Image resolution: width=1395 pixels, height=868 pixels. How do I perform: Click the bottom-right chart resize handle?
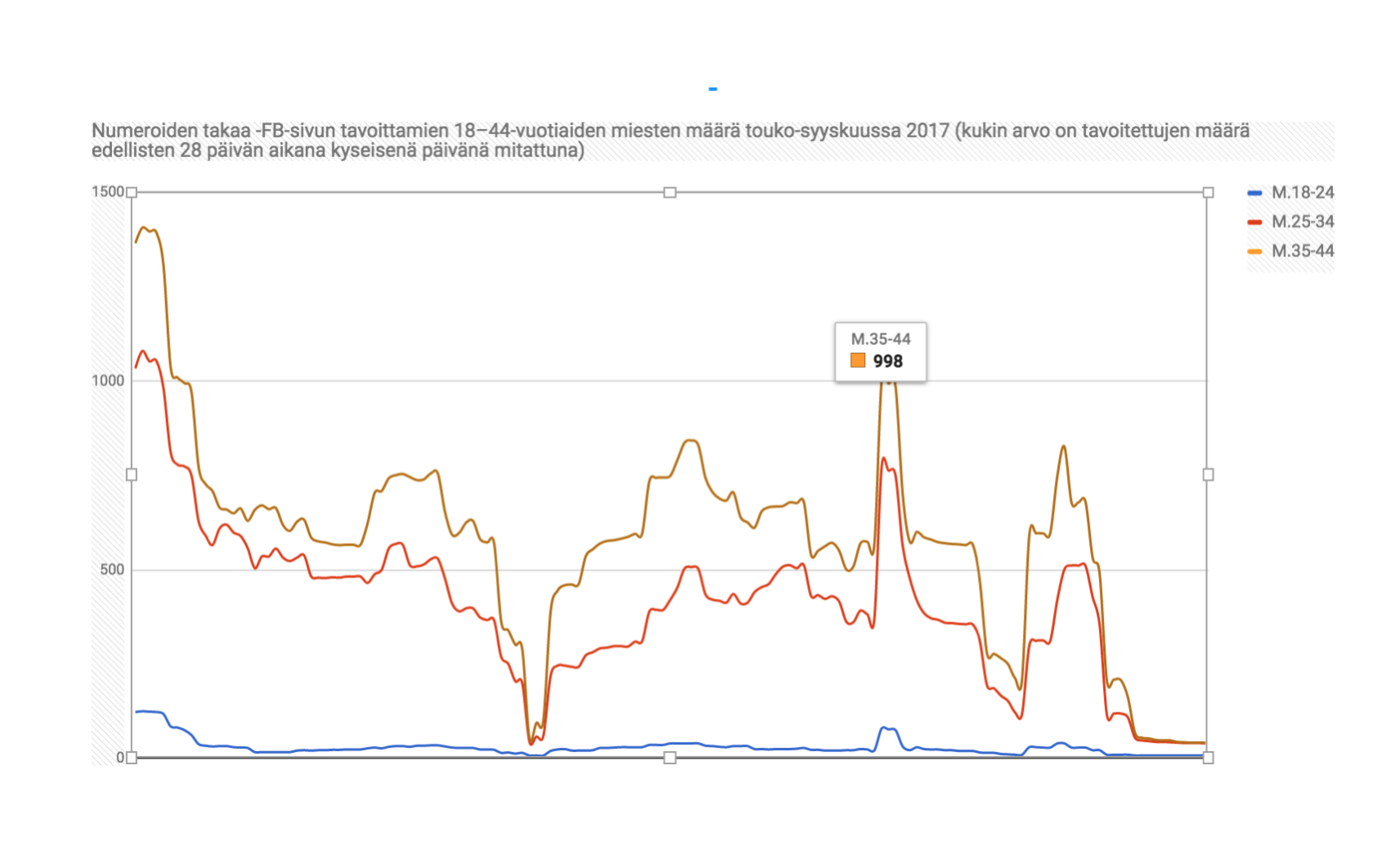pyautogui.click(x=1208, y=758)
